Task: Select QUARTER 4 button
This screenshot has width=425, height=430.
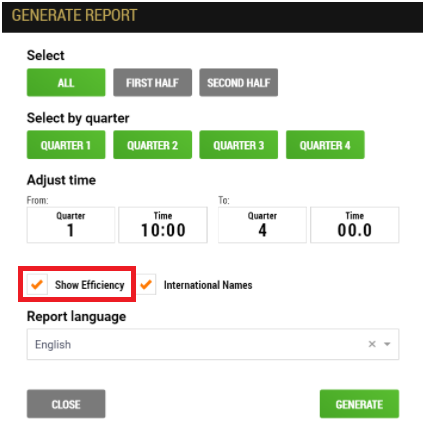Action: click(325, 145)
